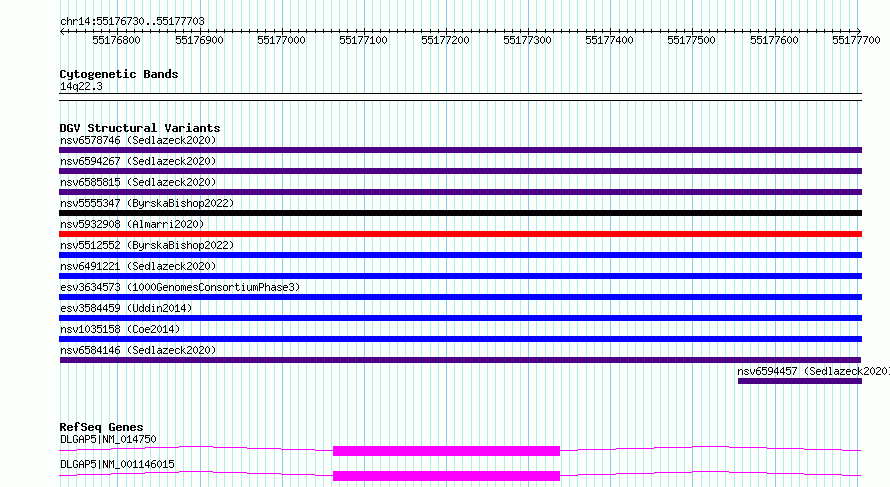Select the blue bar under esv3634573

(x=460, y=297)
